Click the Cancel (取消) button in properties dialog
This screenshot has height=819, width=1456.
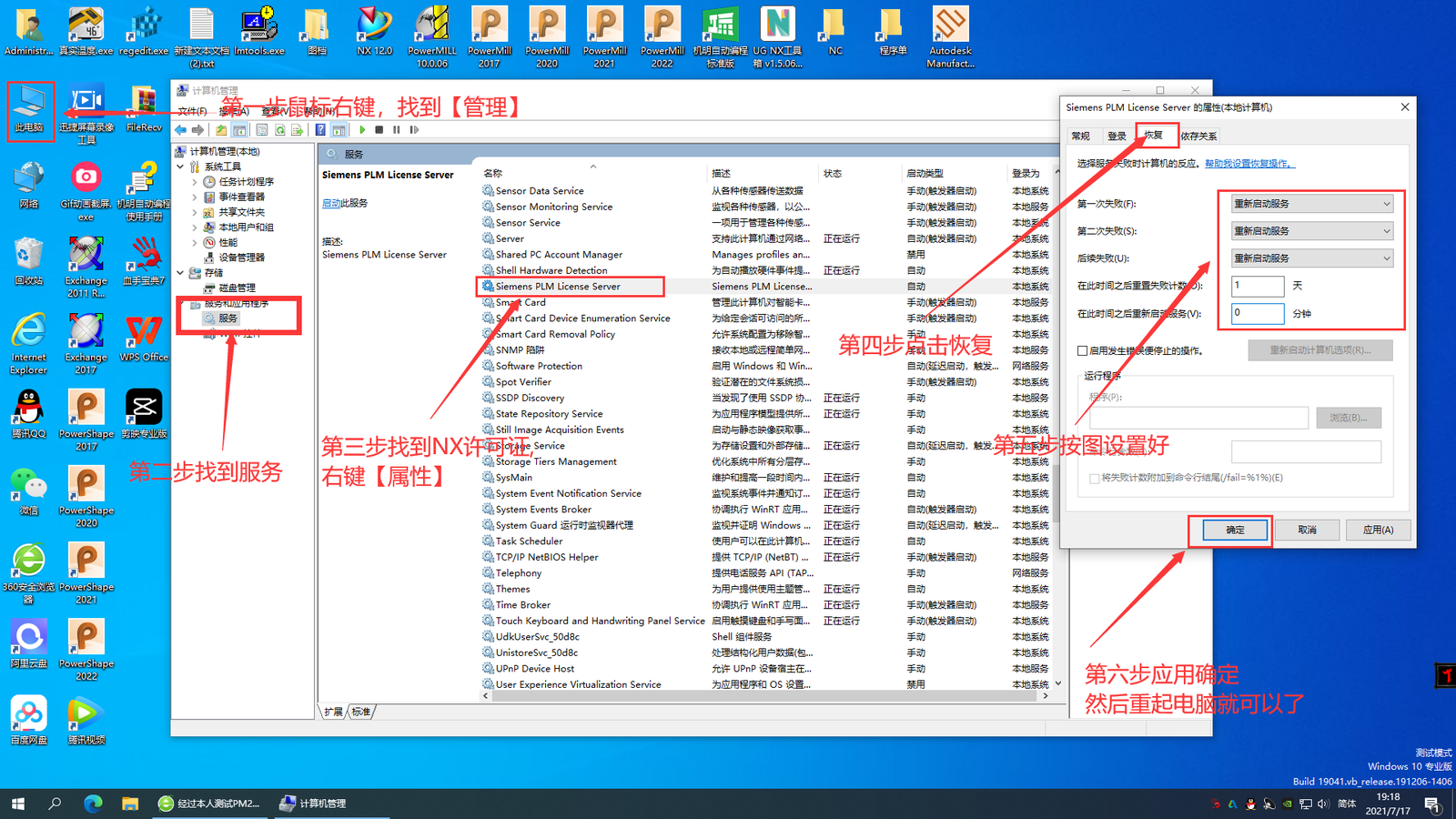[x=1307, y=530]
